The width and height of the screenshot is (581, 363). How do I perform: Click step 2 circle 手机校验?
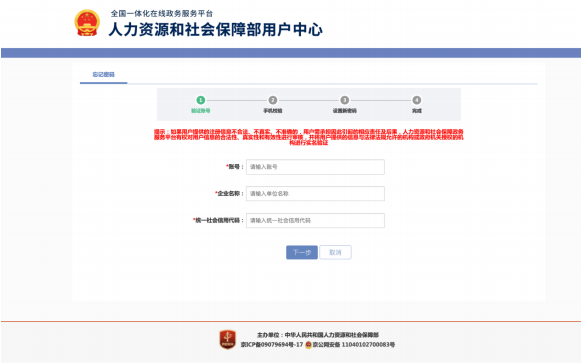point(273,100)
